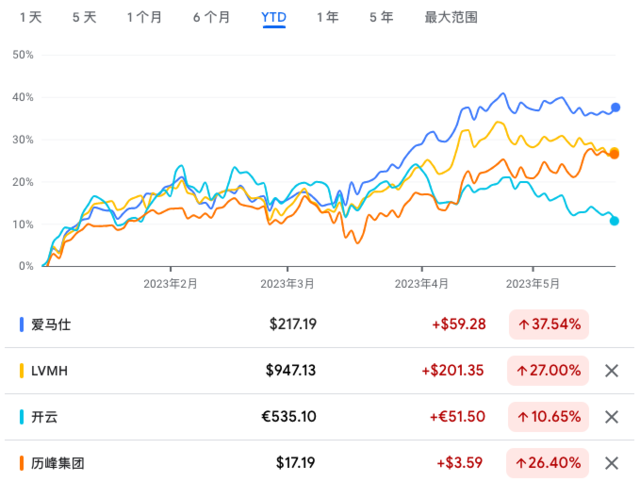Click the 0% y-axis label
This screenshot has height=482, width=640.
click(26, 266)
